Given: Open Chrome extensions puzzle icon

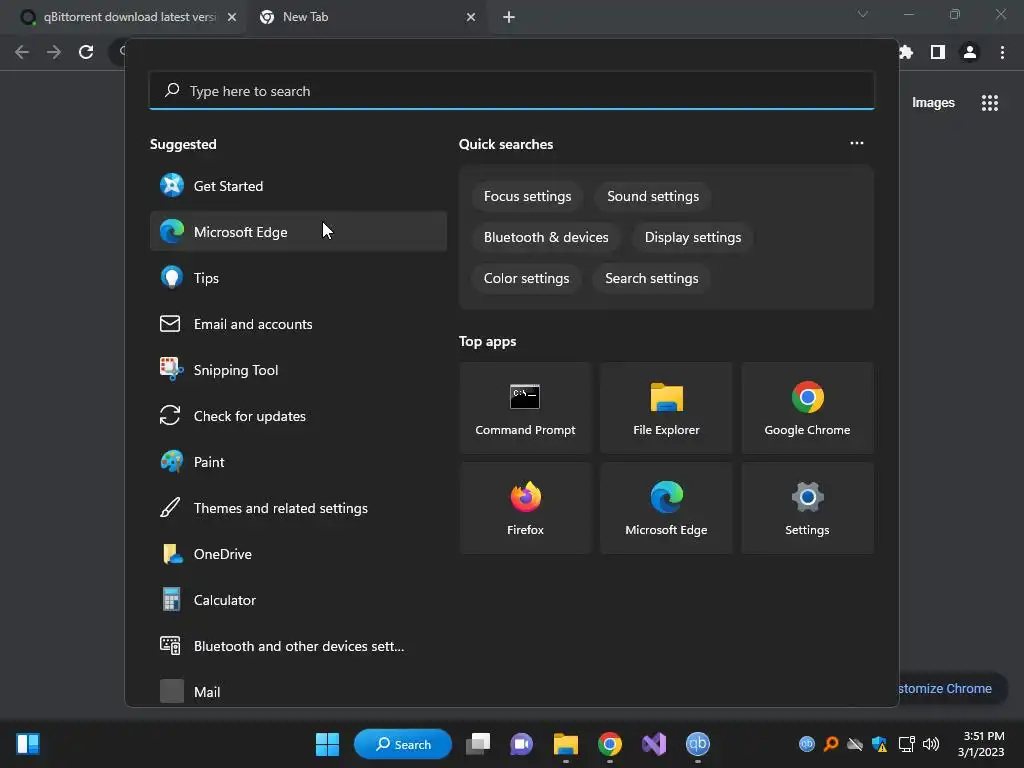Looking at the screenshot, I should click(x=906, y=52).
